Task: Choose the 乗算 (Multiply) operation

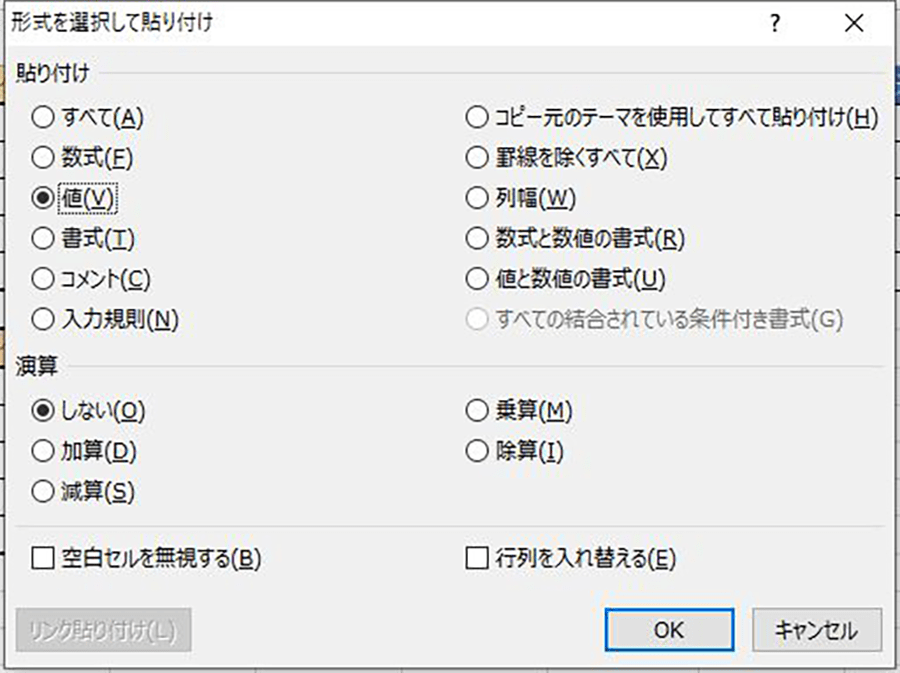Action: pos(477,410)
